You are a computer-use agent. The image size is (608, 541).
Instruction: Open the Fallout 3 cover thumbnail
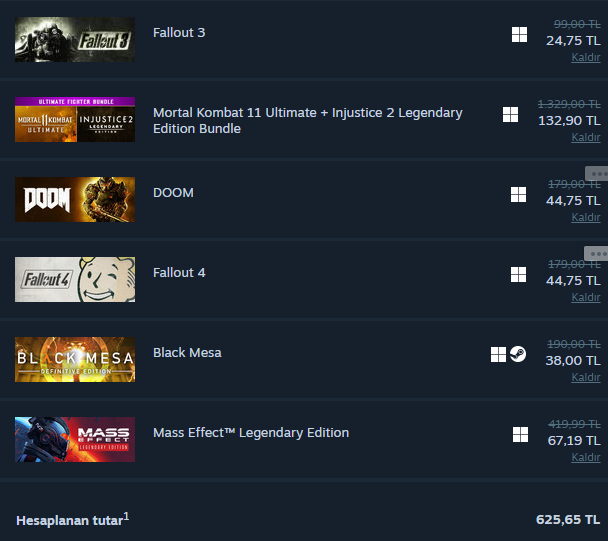click(x=75, y=39)
